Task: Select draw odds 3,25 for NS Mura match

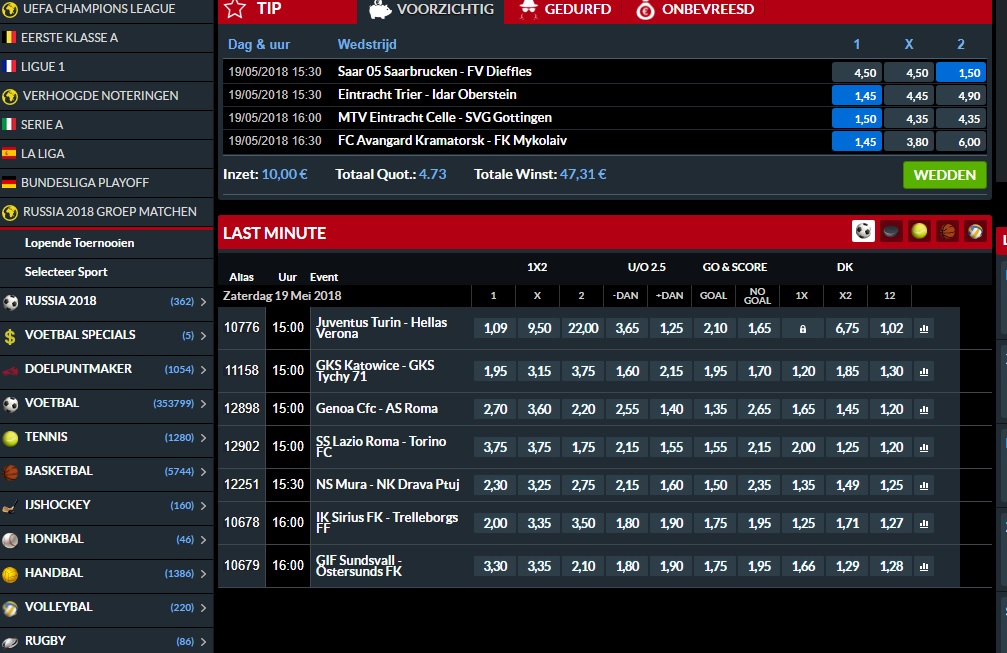Action: [x=539, y=485]
